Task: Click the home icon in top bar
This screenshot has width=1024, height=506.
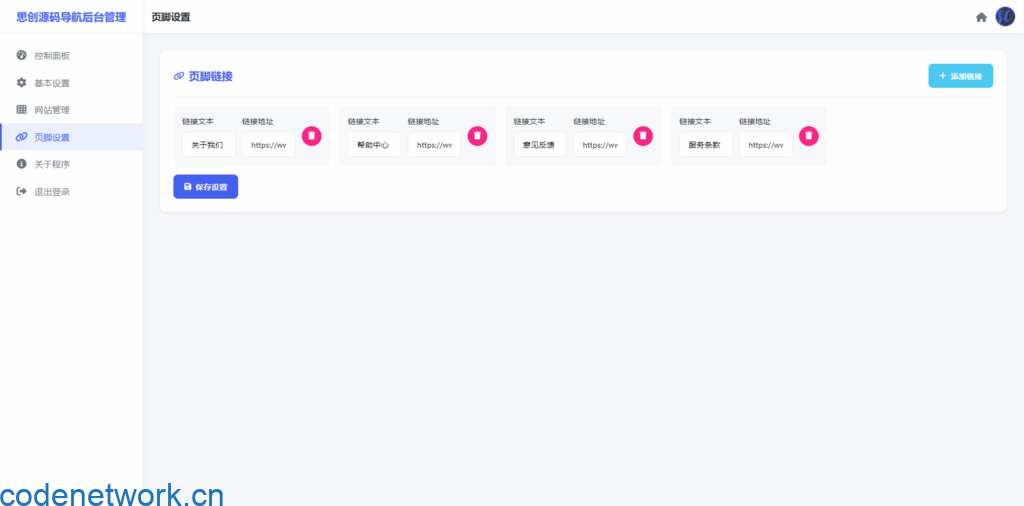Action: pyautogui.click(x=981, y=17)
